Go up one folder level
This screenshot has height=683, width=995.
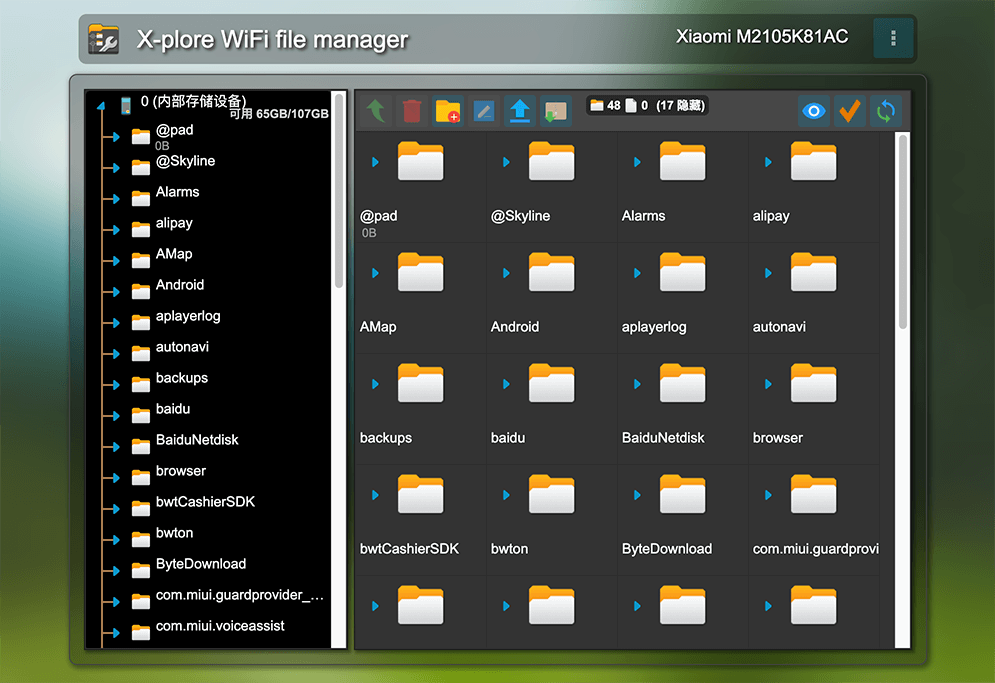point(376,110)
